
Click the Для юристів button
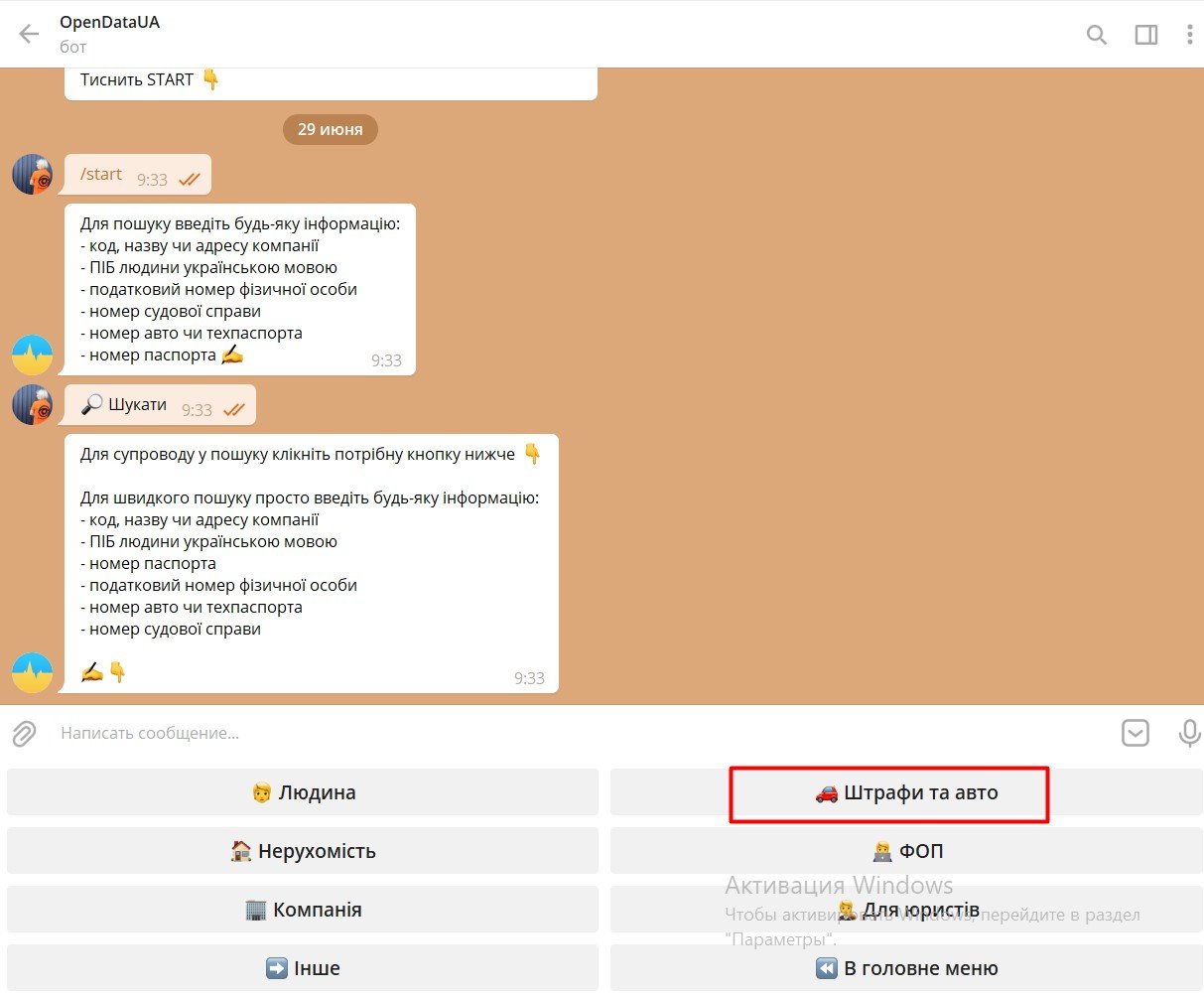905,910
